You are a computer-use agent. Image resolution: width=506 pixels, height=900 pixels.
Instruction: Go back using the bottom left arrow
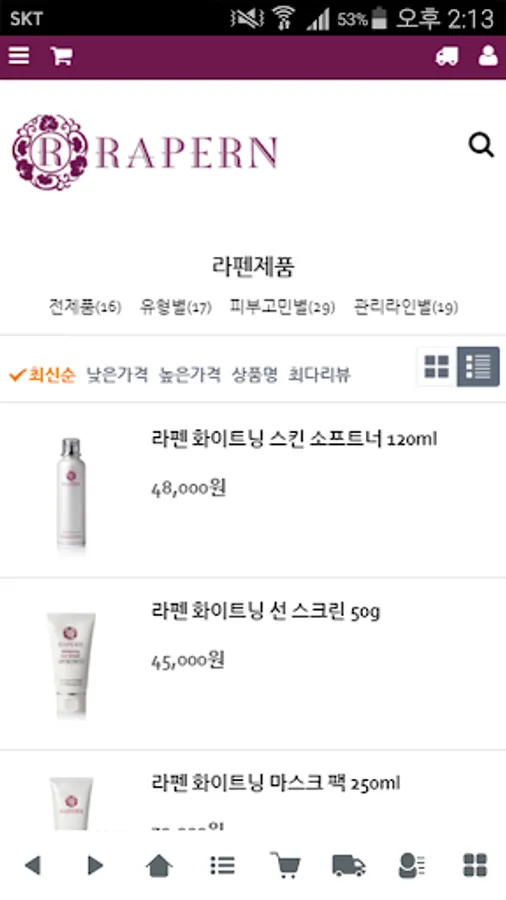pyautogui.click(x=33, y=864)
